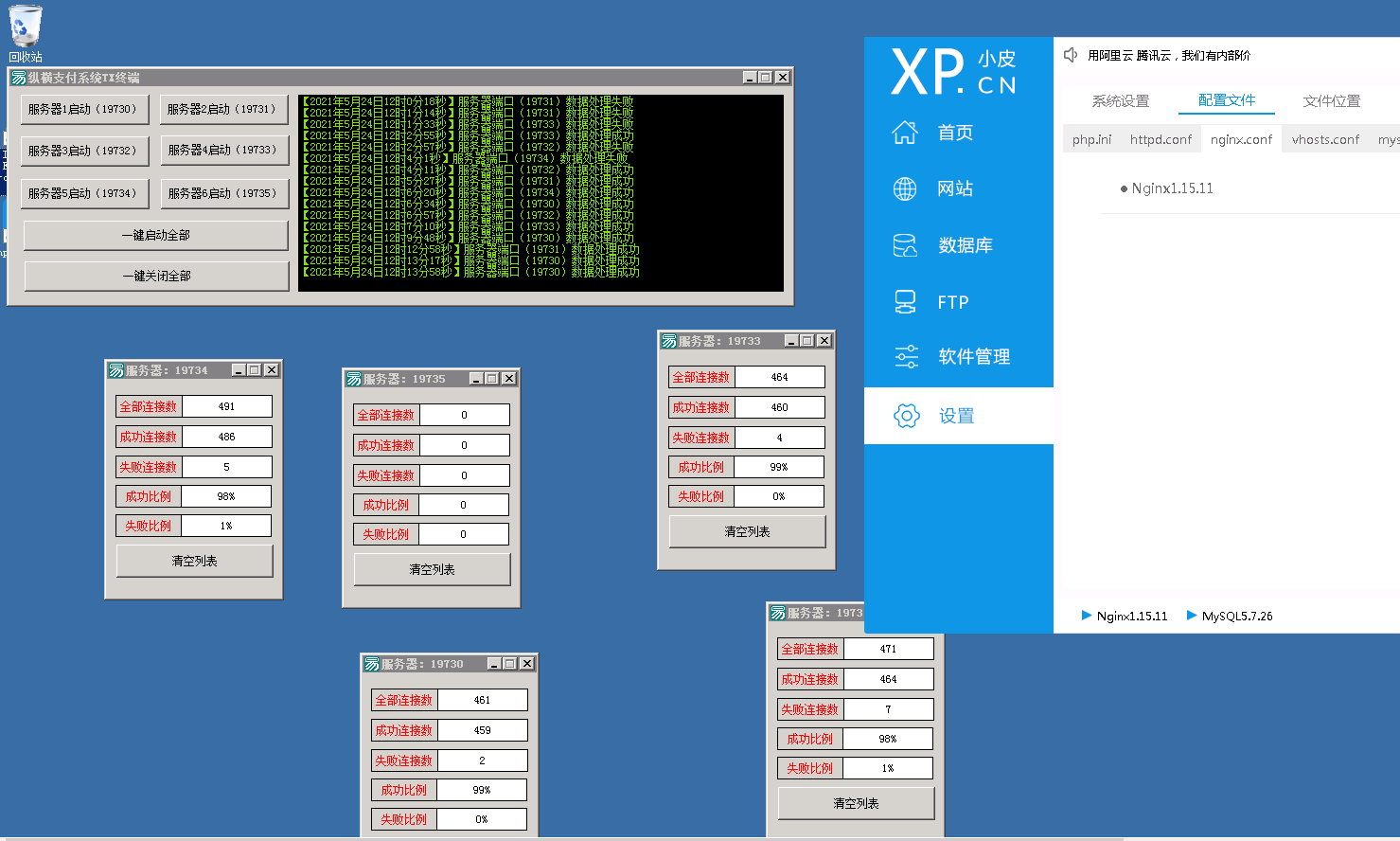Click the 一键启动全部 button
This screenshot has width=1400, height=841.
(156, 235)
